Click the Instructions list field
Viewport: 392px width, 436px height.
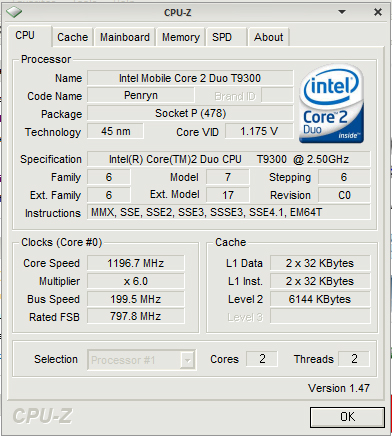[229, 212]
